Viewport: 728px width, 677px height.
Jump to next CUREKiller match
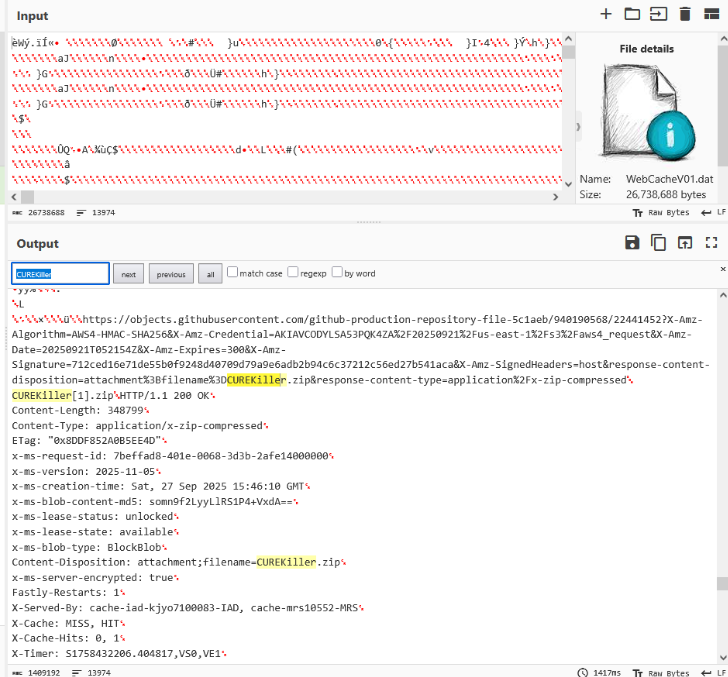[x=128, y=274]
